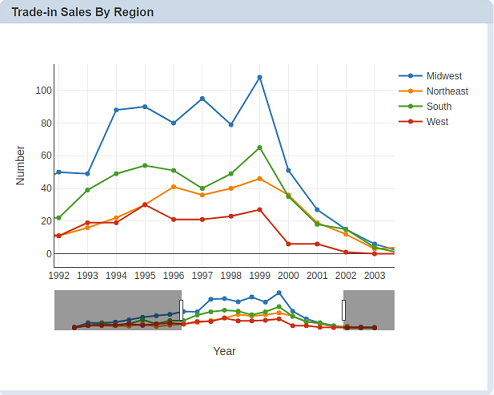
Task: Click the orange Northeast legend line marker
Action: click(410, 91)
